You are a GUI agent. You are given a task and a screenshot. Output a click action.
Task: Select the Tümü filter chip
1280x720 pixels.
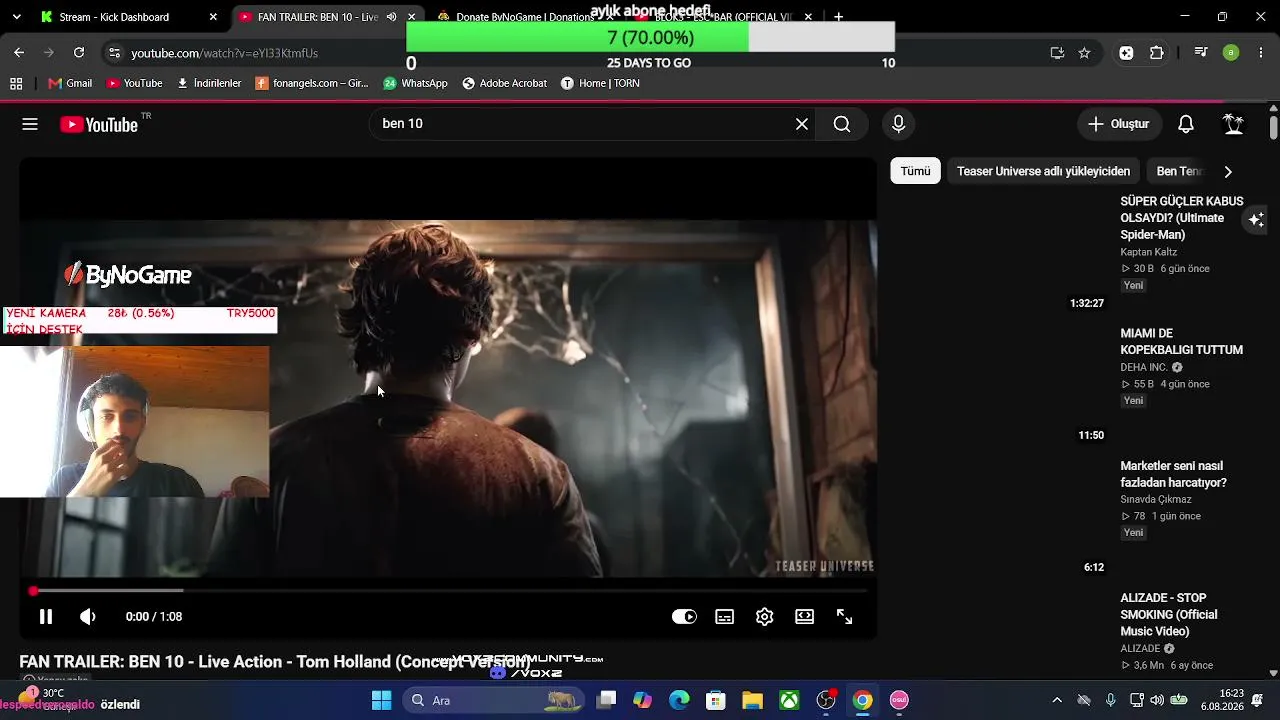click(x=915, y=171)
